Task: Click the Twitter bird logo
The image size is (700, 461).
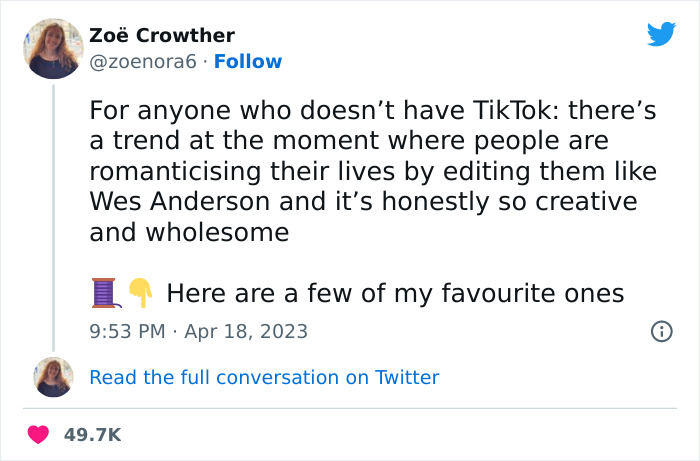Action: 661,34
